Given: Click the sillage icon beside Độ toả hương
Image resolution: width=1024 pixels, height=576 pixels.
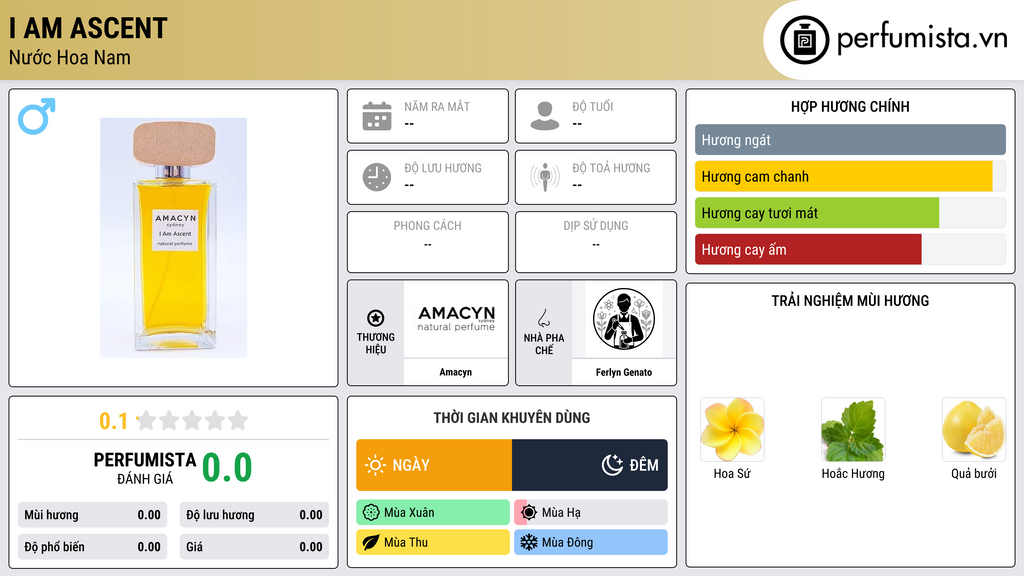Looking at the screenshot, I should [545, 177].
